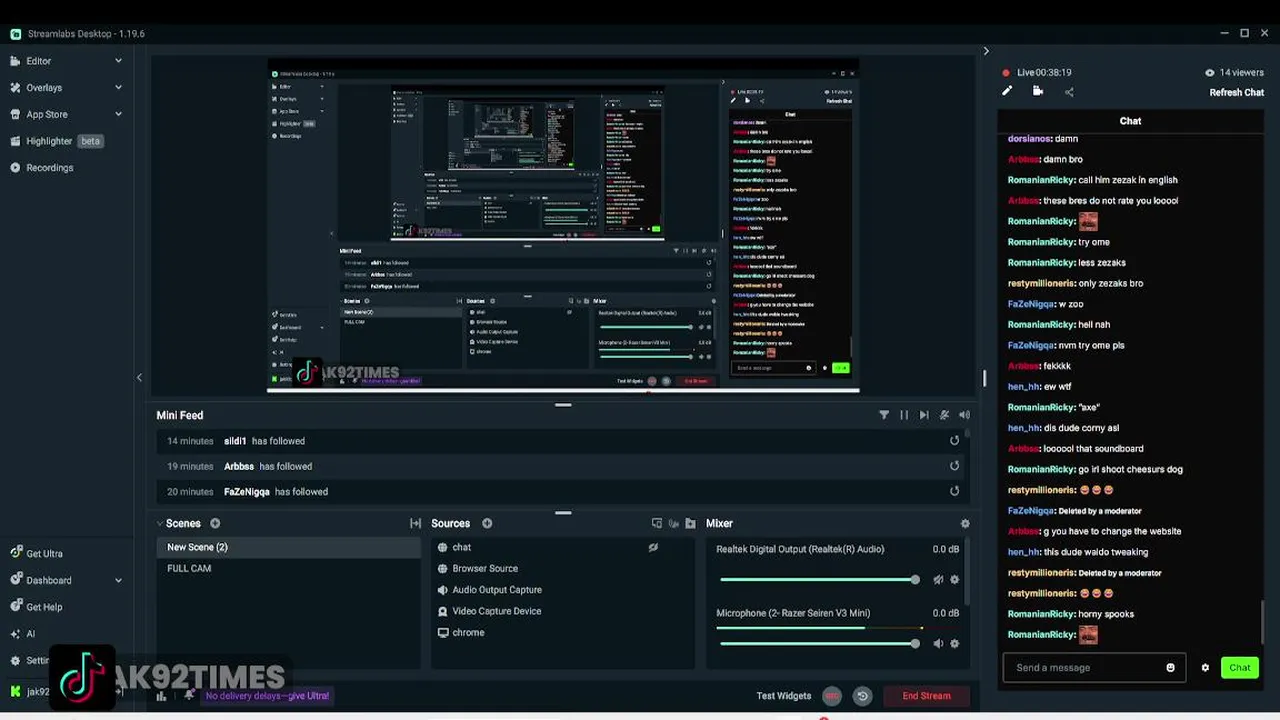Pause the Mini Feed alert queue
This screenshot has width=1280, height=720.
(x=904, y=415)
